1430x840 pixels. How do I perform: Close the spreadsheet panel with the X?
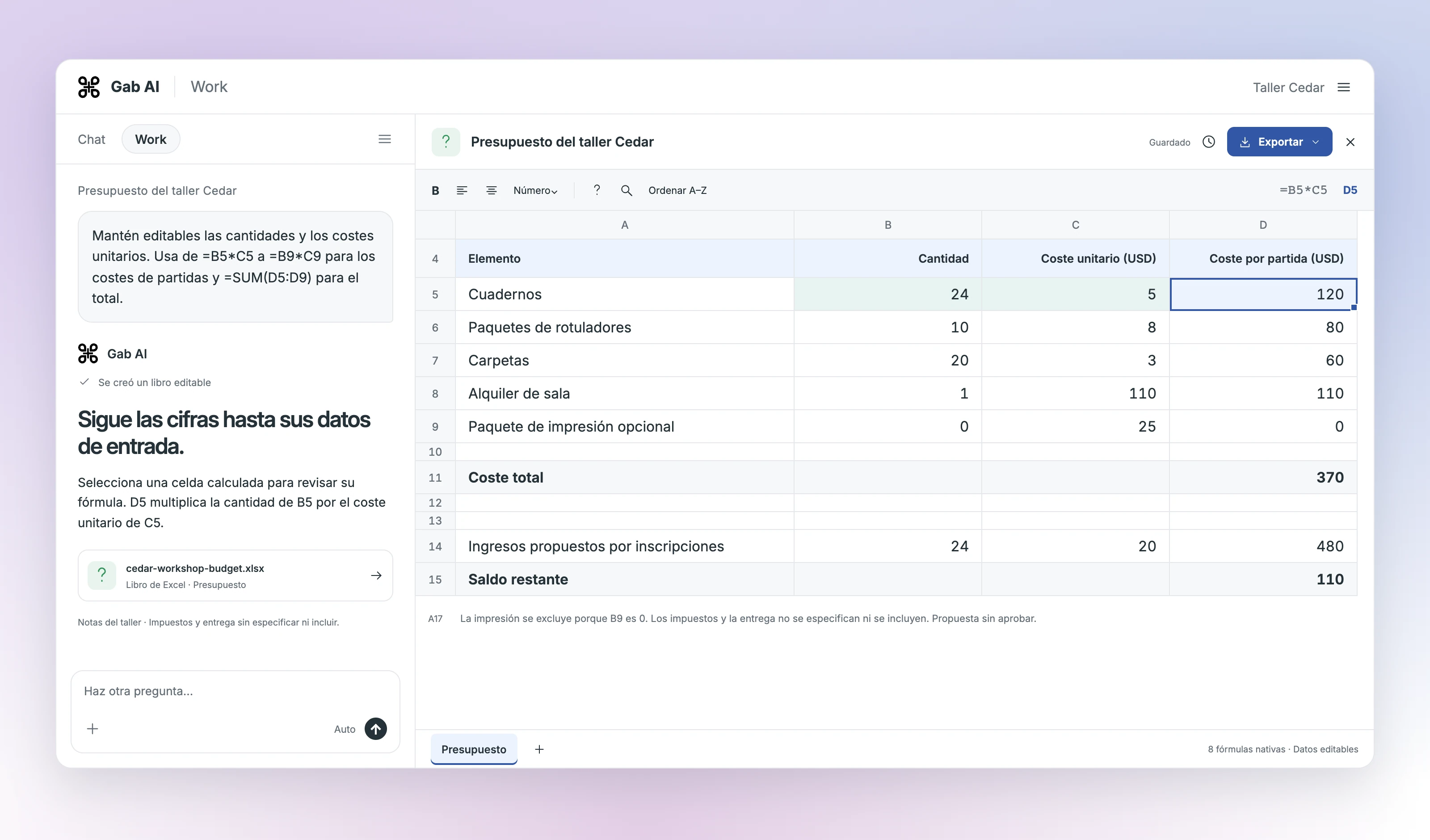(x=1350, y=142)
